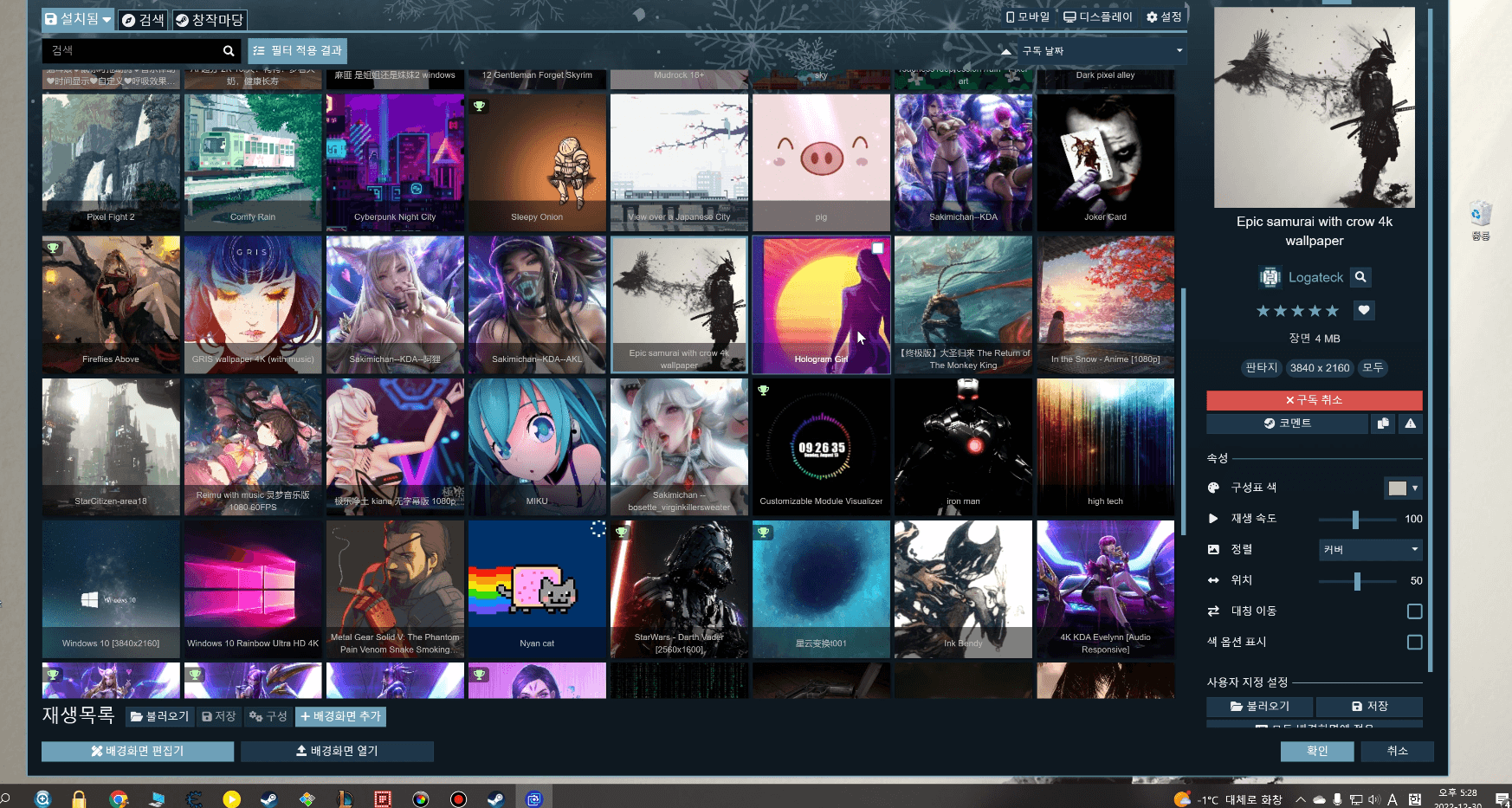Open the 모바일 menu
Screen dimensions: 1512x808
(x=1027, y=17)
